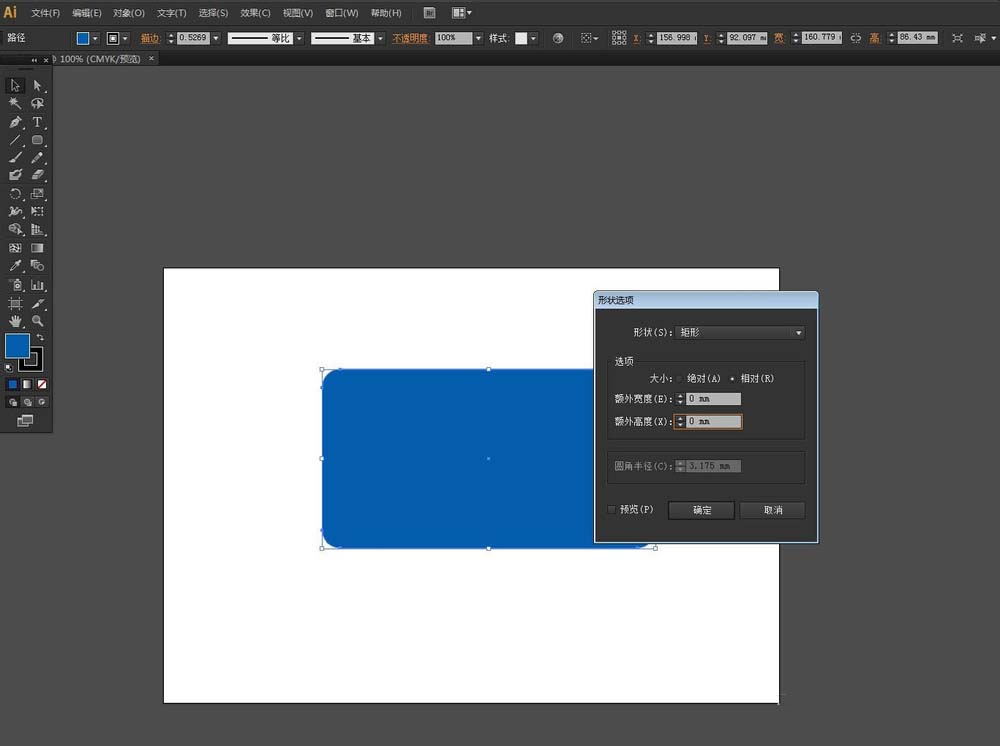Open the stroke weight dropdown arrow
Viewport: 1000px width, 746px height.
pyautogui.click(x=216, y=38)
